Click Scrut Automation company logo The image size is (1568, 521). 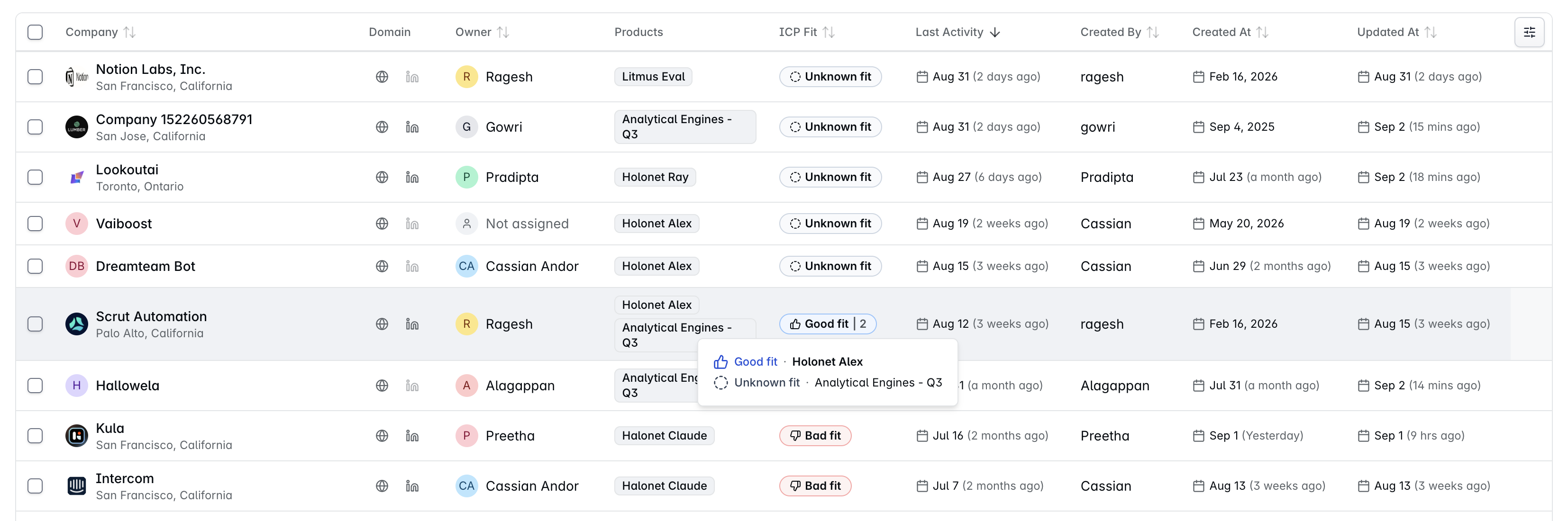click(77, 324)
